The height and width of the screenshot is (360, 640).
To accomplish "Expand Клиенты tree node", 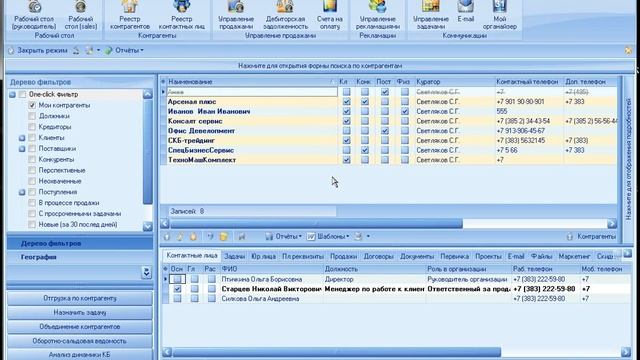I will [x=22, y=138].
